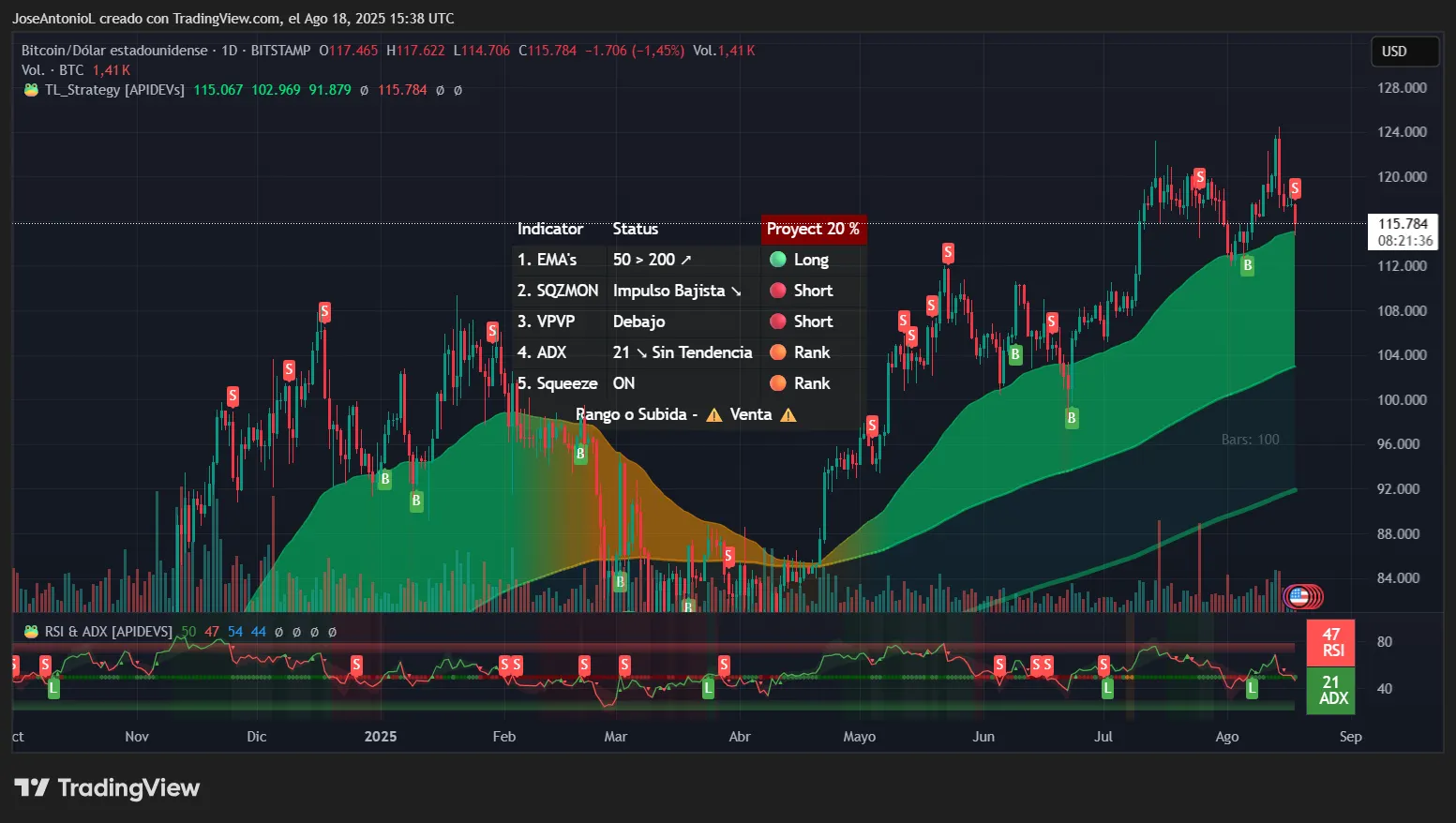This screenshot has height=823, width=1456.
Task: Open the US flag economic event marker
Action: (1298, 595)
